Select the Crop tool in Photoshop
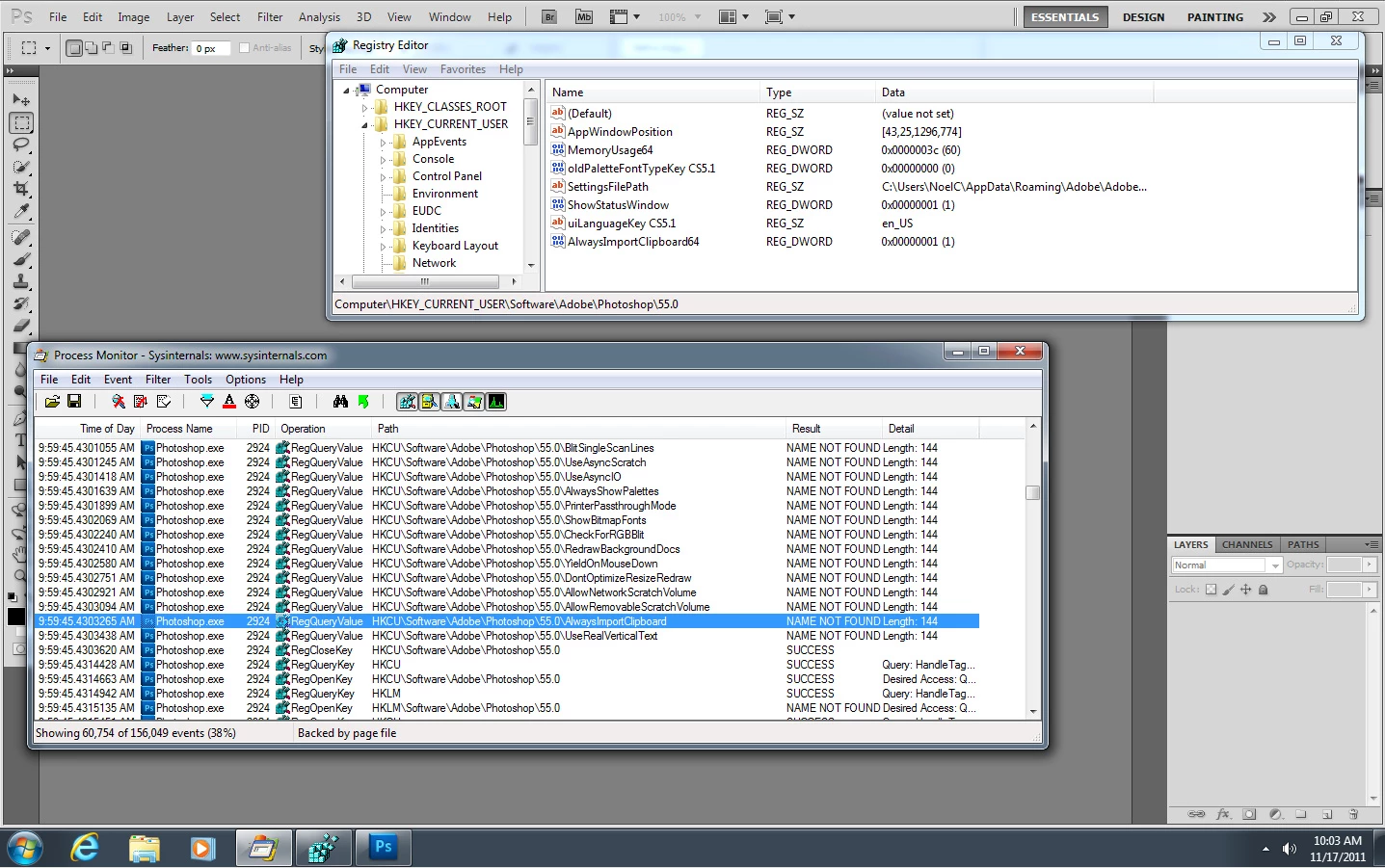1385x868 pixels. [21, 189]
